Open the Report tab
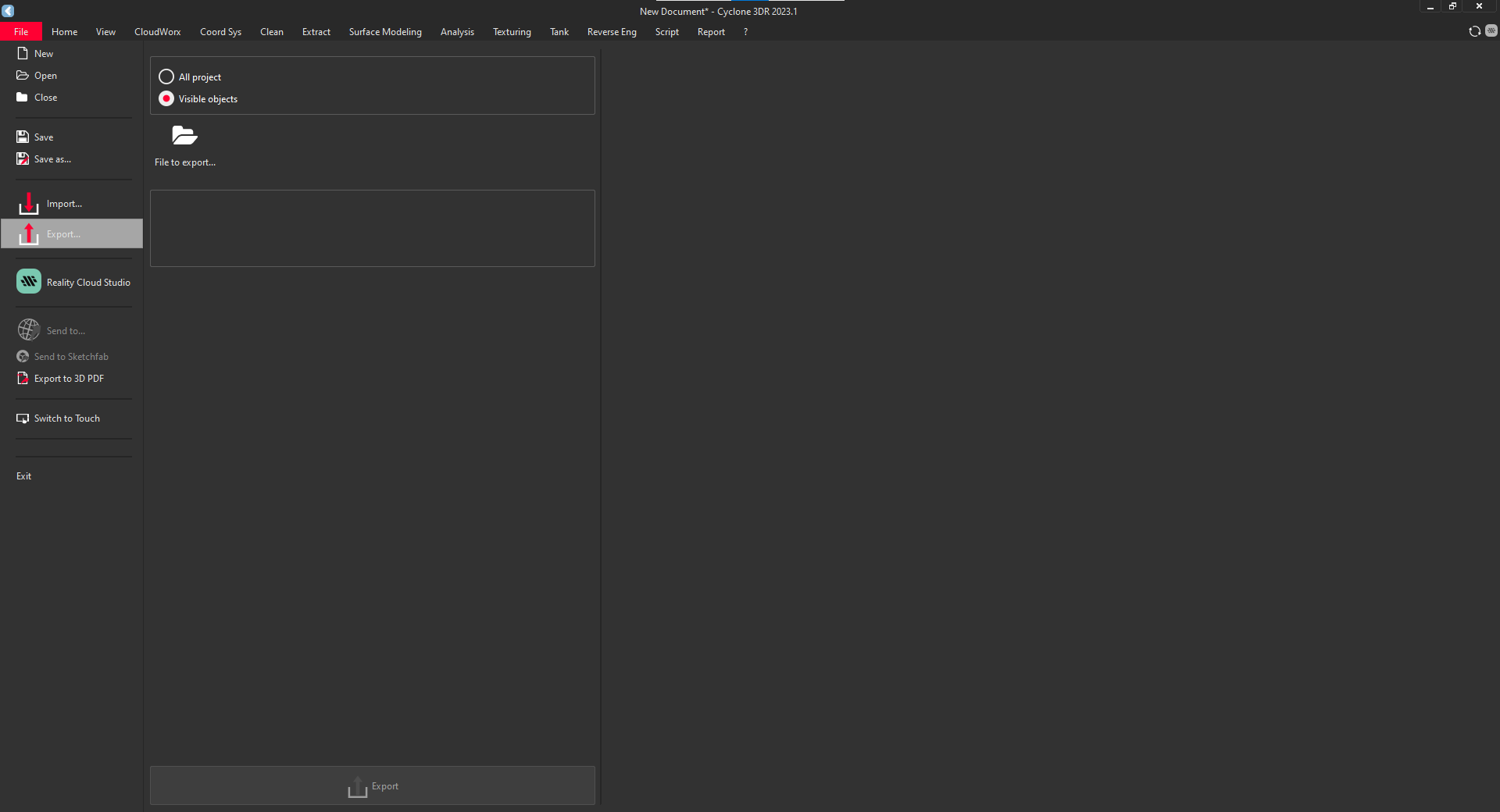Viewport: 1500px width, 812px height. tap(711, 32)
